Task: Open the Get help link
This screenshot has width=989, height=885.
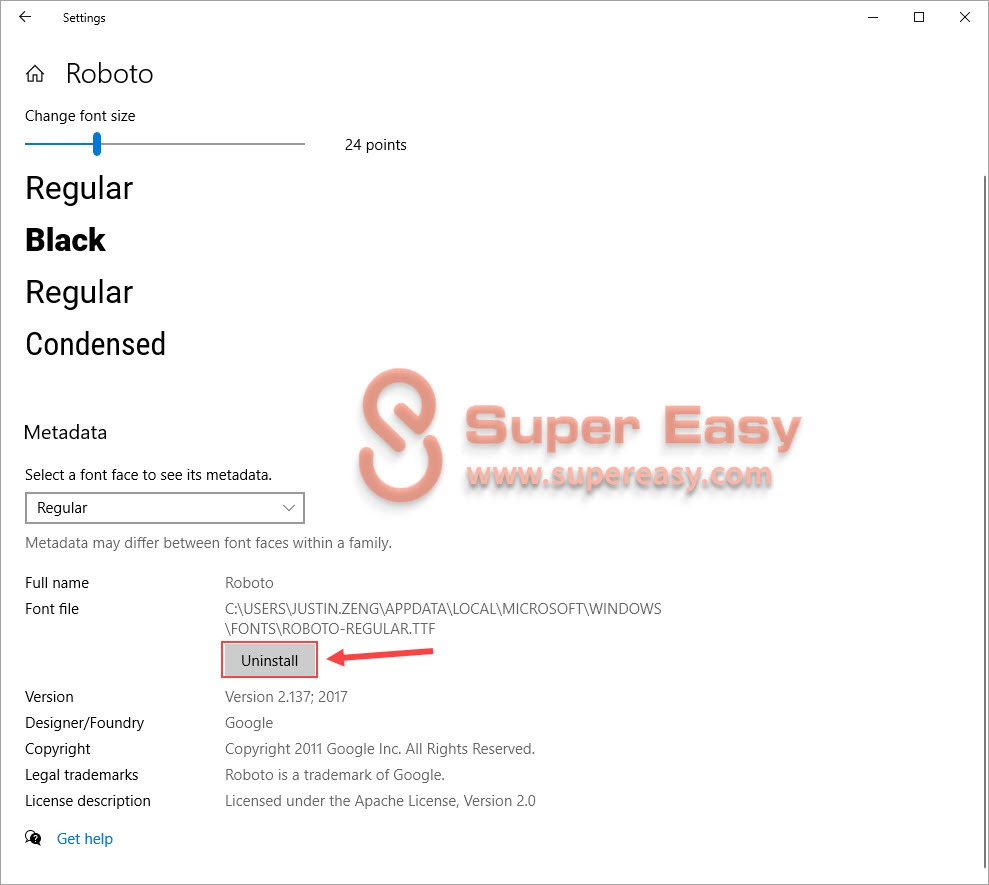Action: click(x=85, y=838)
